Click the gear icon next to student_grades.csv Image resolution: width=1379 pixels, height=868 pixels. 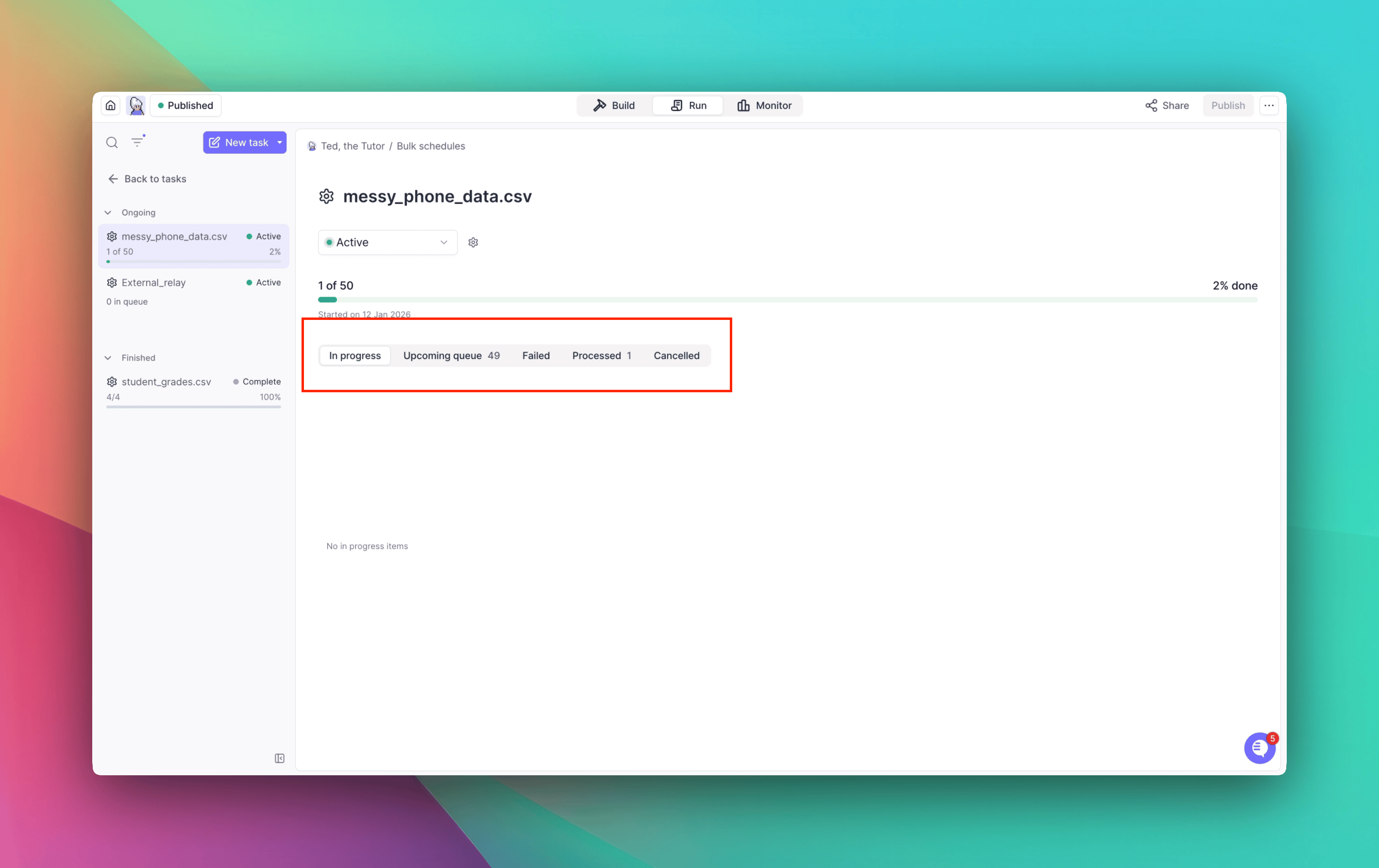click(x=112, y=382)
